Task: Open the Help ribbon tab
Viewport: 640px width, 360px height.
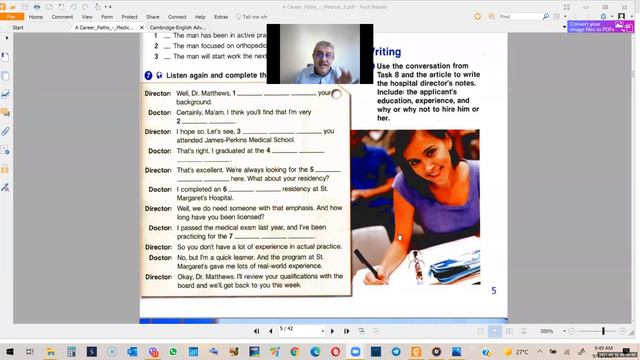Action: 200,17
